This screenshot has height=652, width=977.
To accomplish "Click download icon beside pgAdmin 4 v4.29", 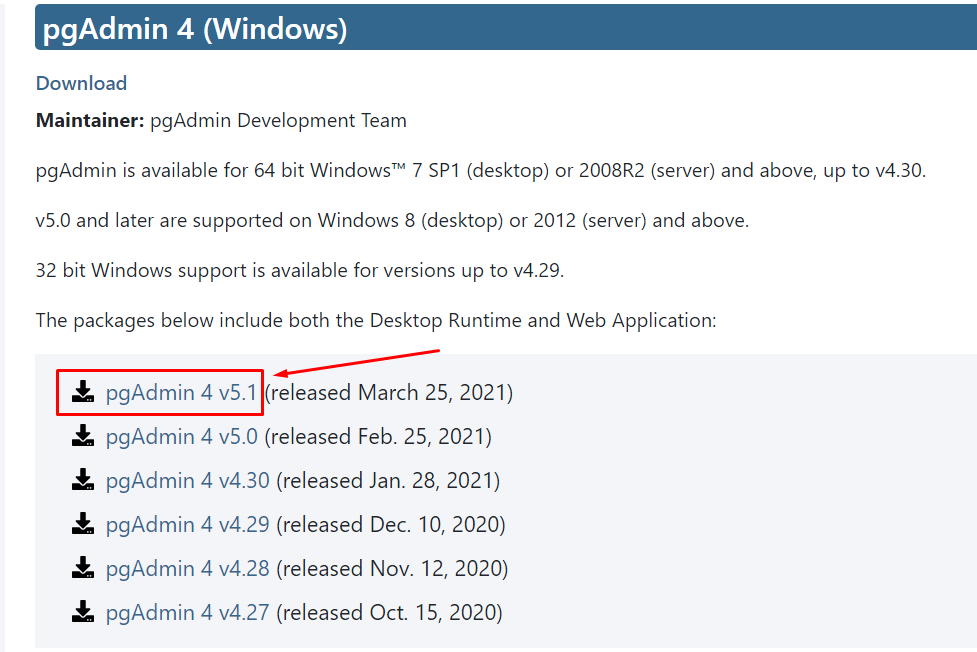I will pos(83,524).
